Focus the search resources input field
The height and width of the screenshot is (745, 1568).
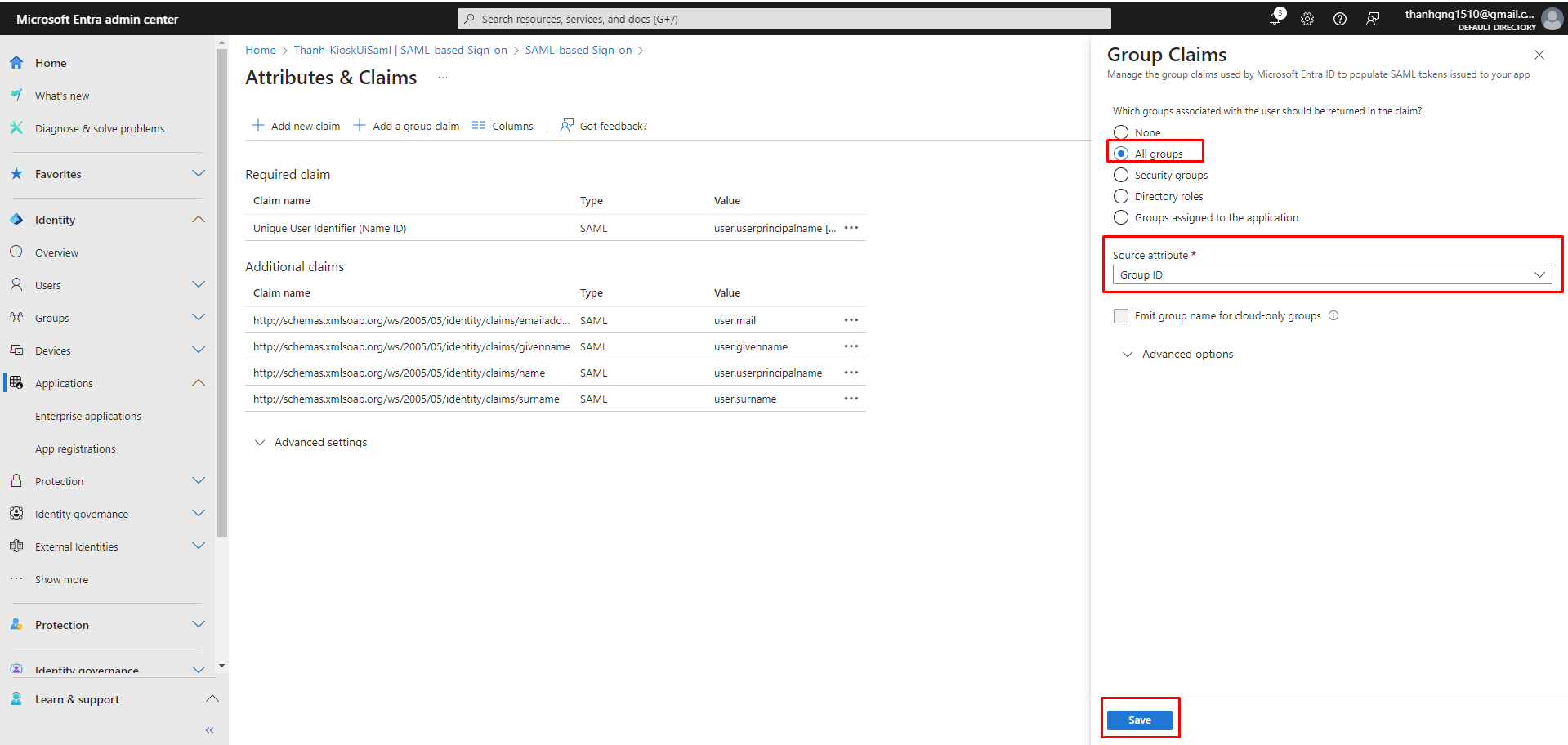click(x=784, y=19)
